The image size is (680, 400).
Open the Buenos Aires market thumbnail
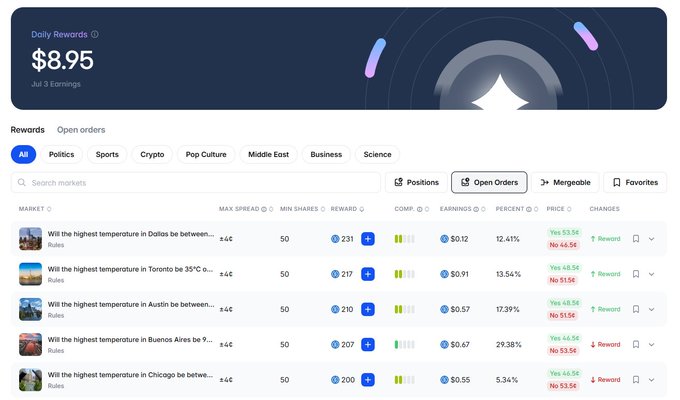tap(30, 344)
